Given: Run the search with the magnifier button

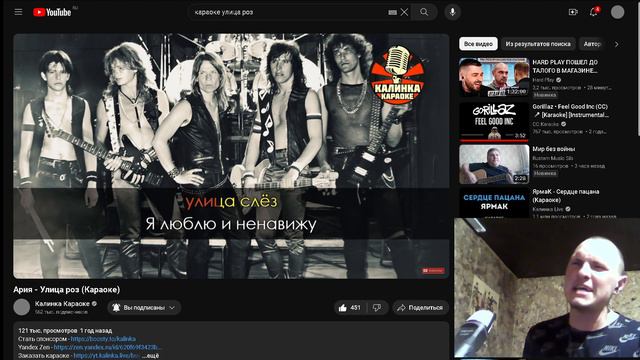Looking at the screenshot, I should 424,12.
